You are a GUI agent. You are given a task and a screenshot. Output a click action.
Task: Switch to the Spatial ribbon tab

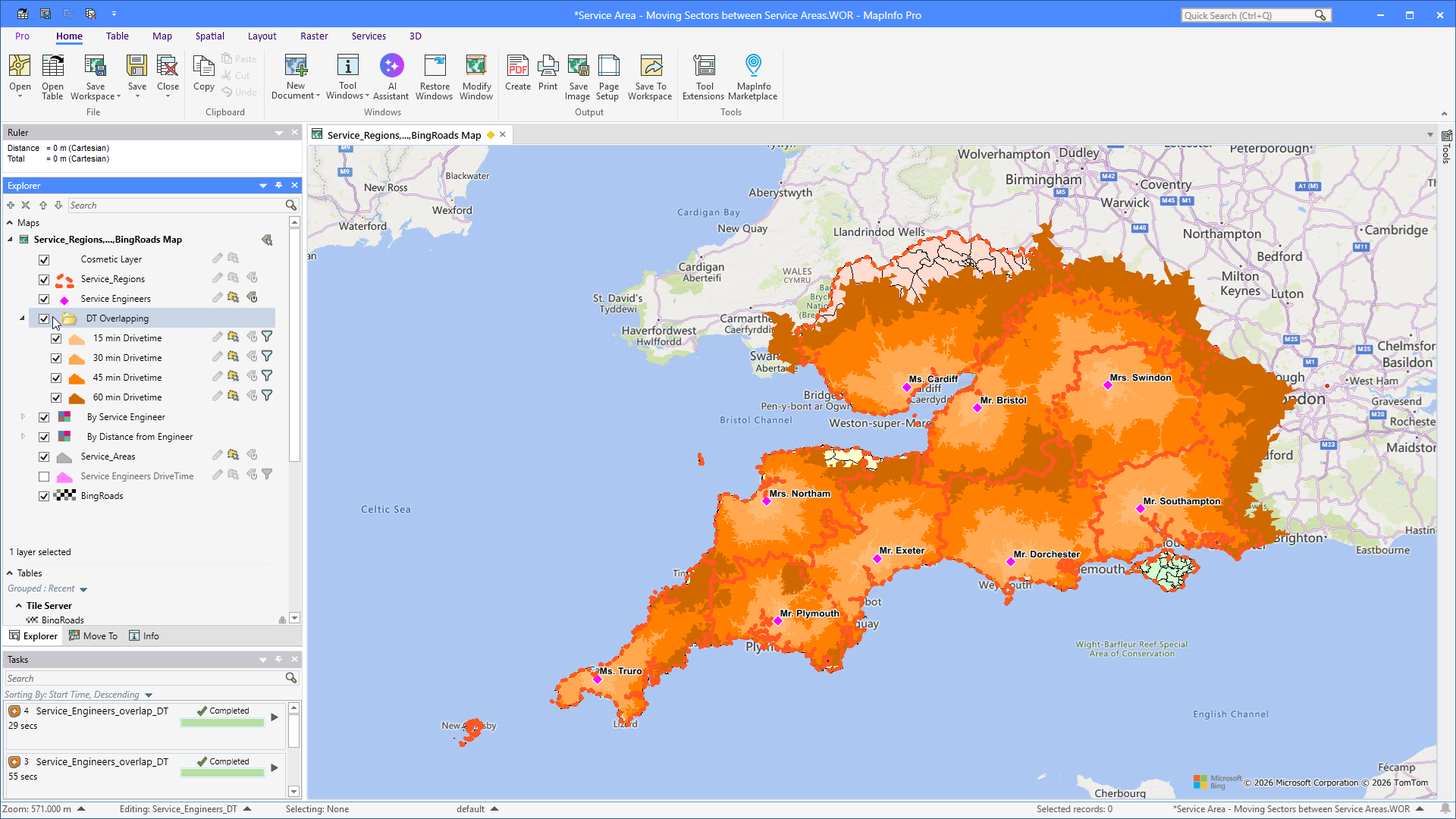pos(209,36)
